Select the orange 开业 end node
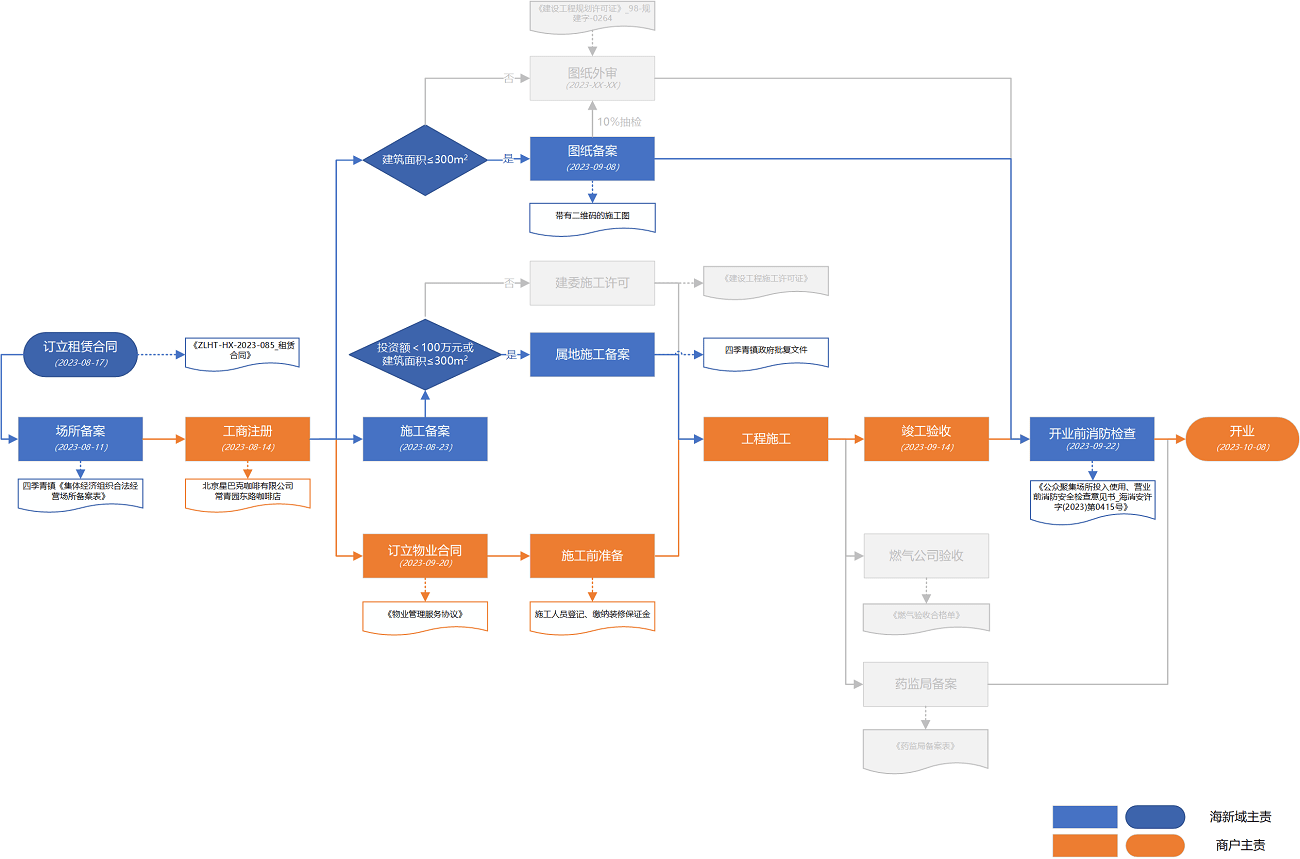The height and width of the screenshot is (859, 1300). [1241, 439]
